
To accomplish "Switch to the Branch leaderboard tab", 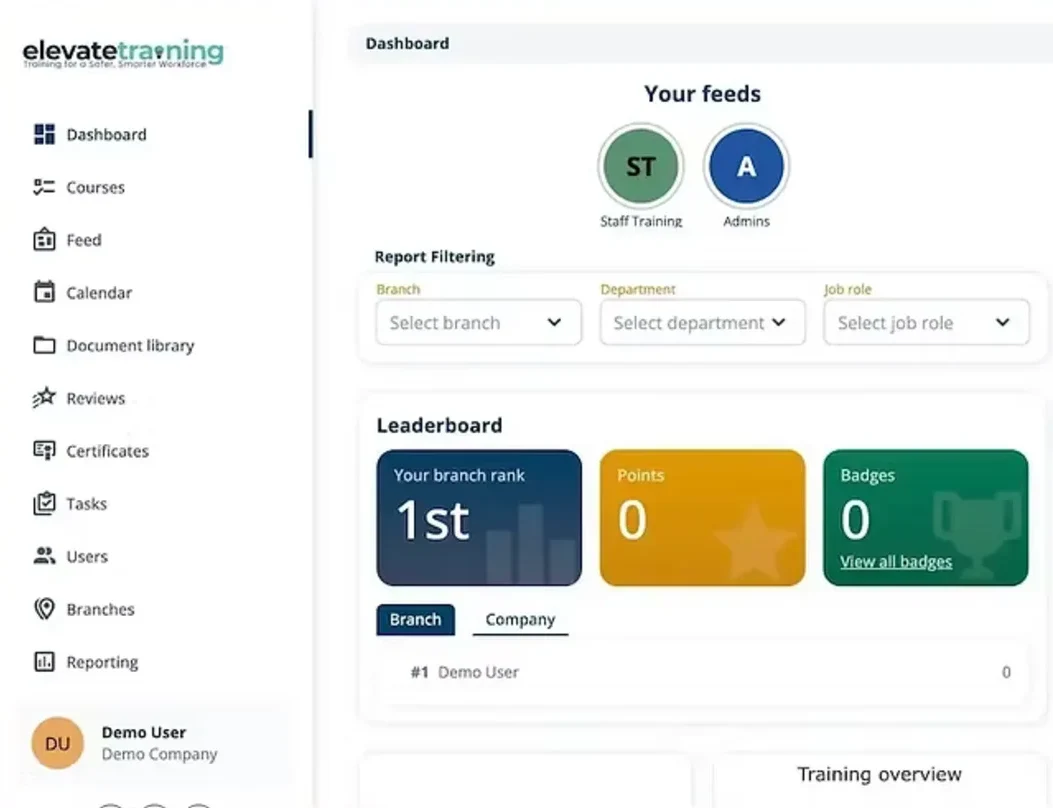I will [416, 619].
